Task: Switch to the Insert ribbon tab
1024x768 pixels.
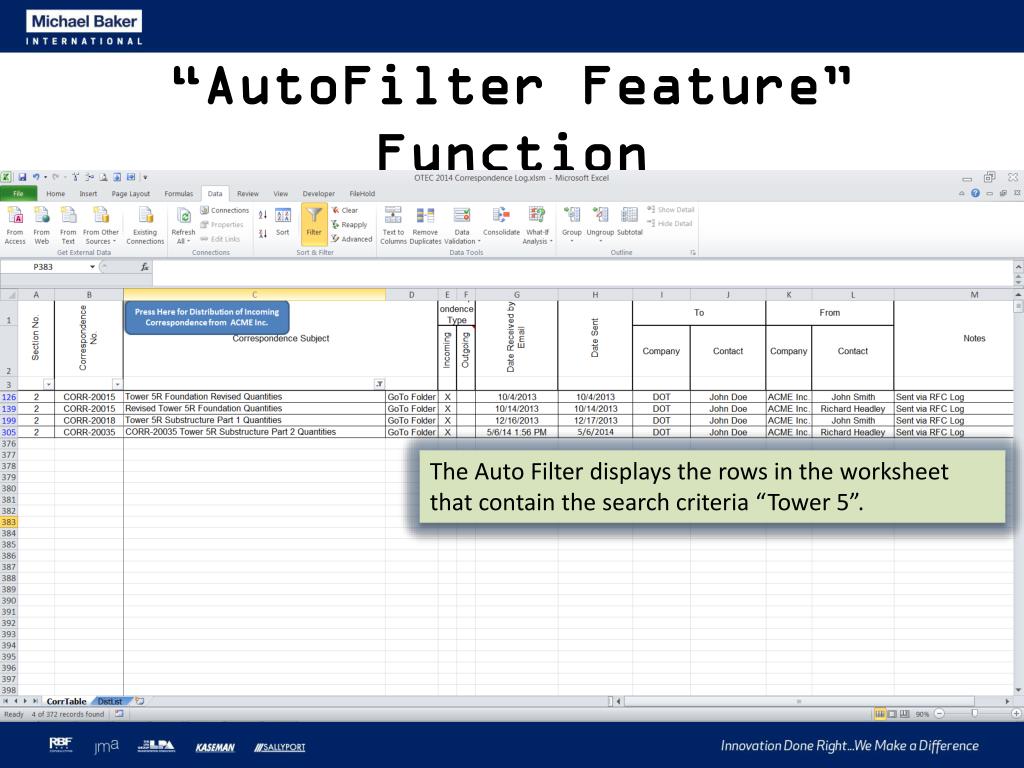Action: coord(88,194)
